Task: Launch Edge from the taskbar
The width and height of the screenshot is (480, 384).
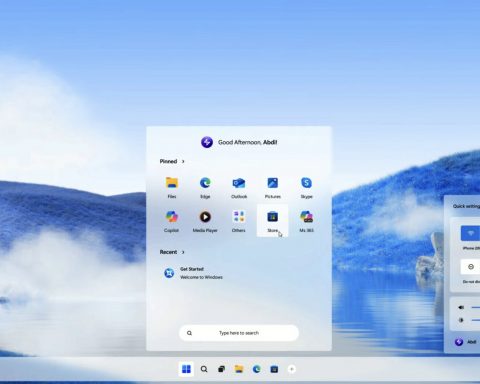Action: pyautogui.click(x=256, y=369)
